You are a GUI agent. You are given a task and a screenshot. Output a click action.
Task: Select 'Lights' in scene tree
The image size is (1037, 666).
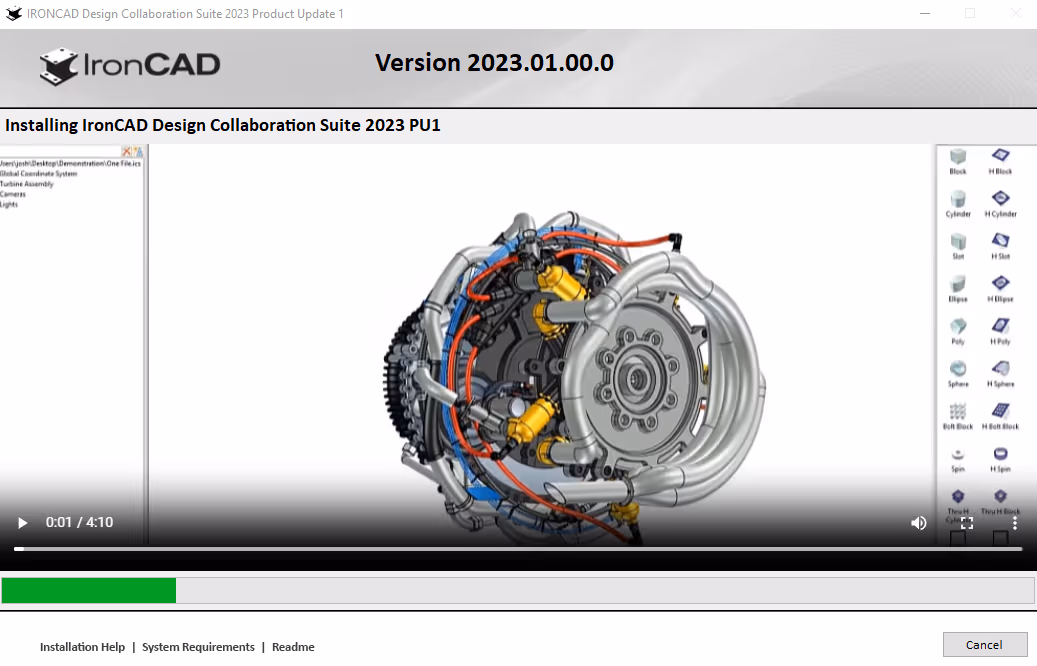point(9,204)
